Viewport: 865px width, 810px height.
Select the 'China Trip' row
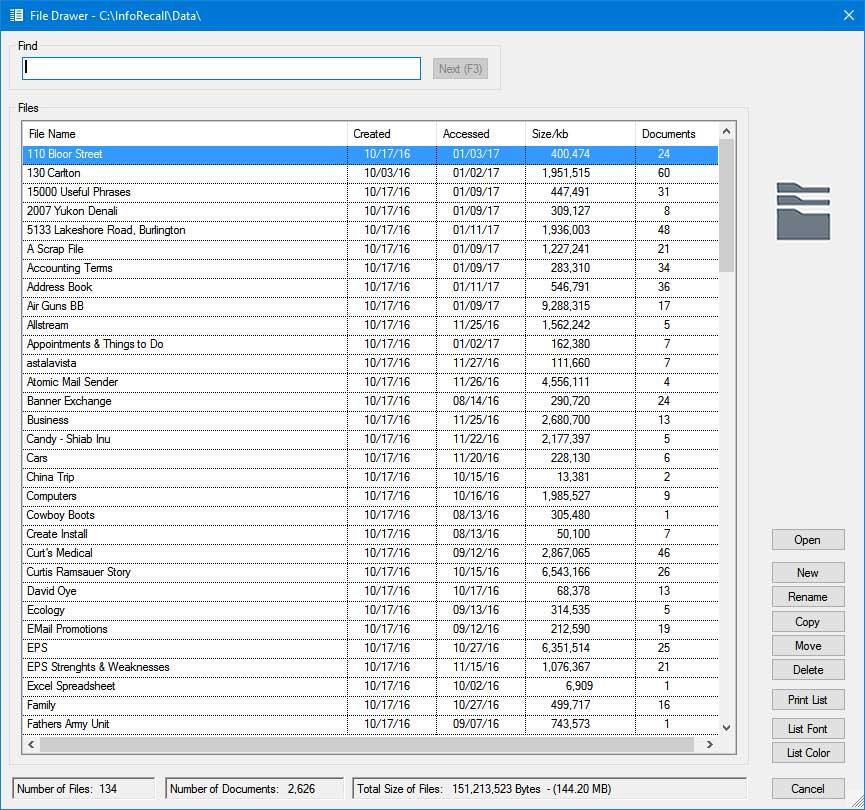[x=370, y=477]
